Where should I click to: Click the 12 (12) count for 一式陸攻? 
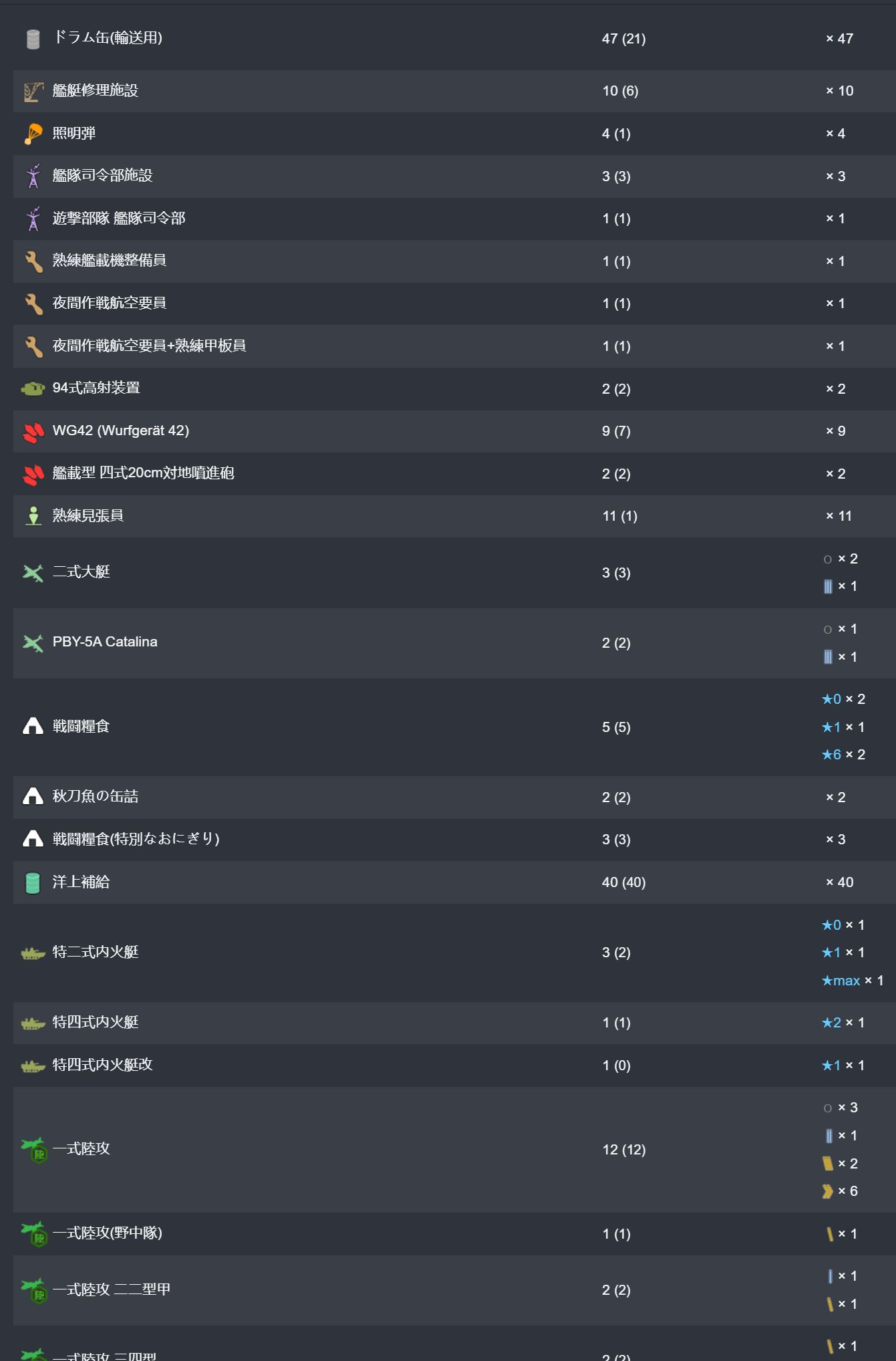point(624,1150)
